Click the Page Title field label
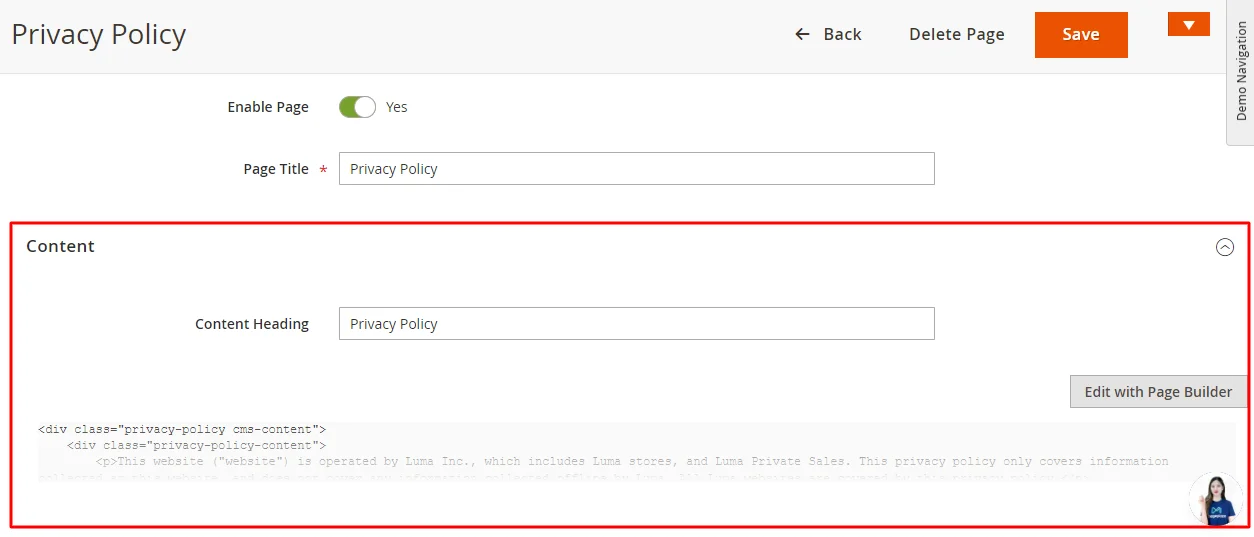This screenshot has height=537, width=1254. 276,169
